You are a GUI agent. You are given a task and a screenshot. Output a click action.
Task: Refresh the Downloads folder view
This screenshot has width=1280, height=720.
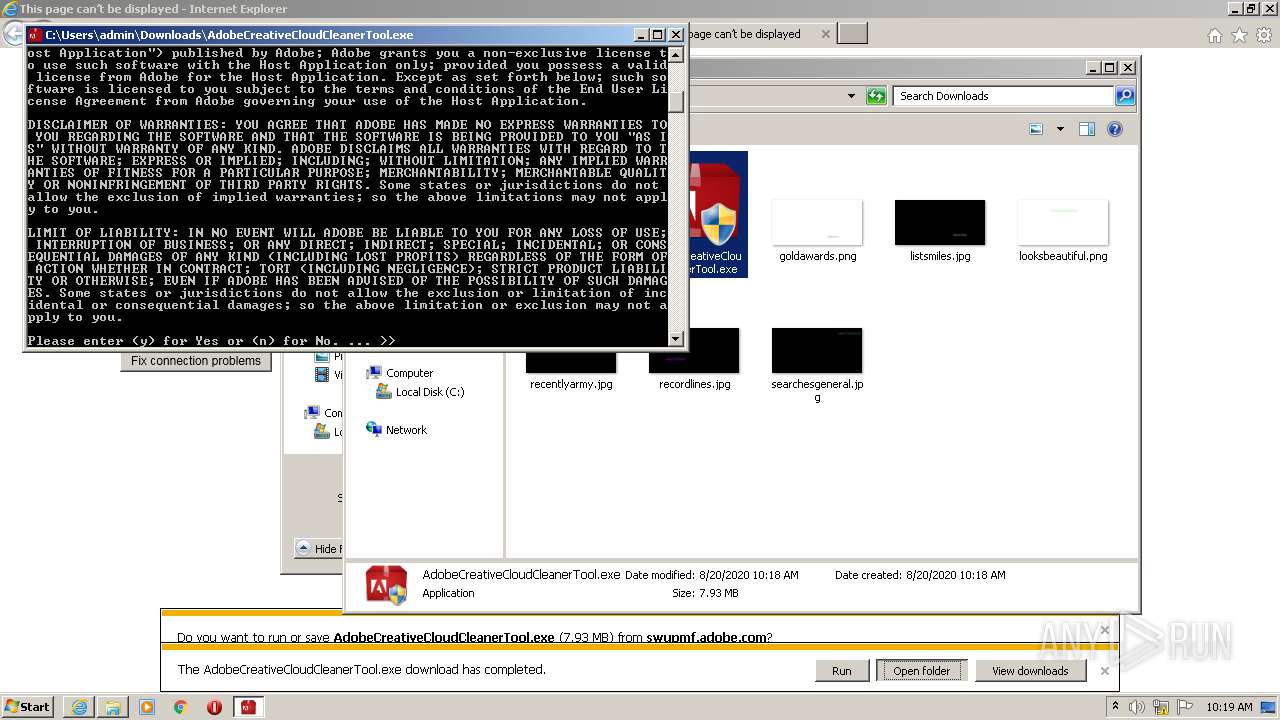point(877,96)
